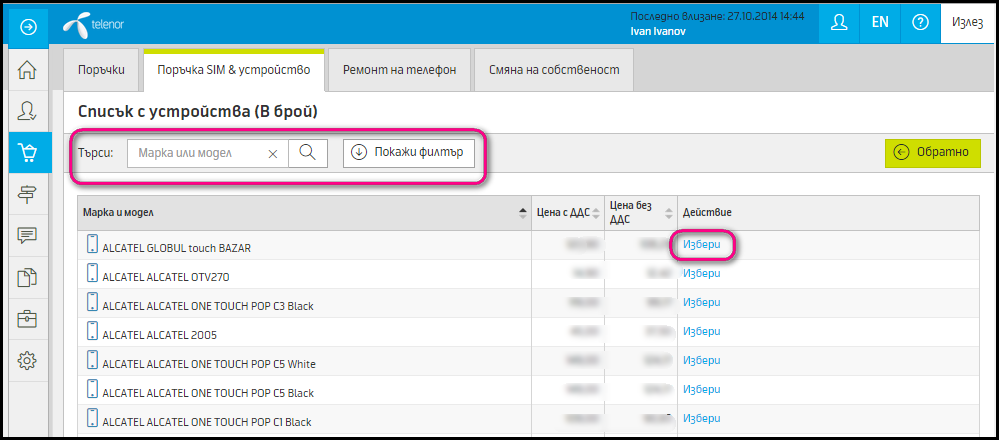Screen dimensions: 999x440
Task: Click phone icon for ALCATEL ALCATEL OTV270
Action: [92, 274]
